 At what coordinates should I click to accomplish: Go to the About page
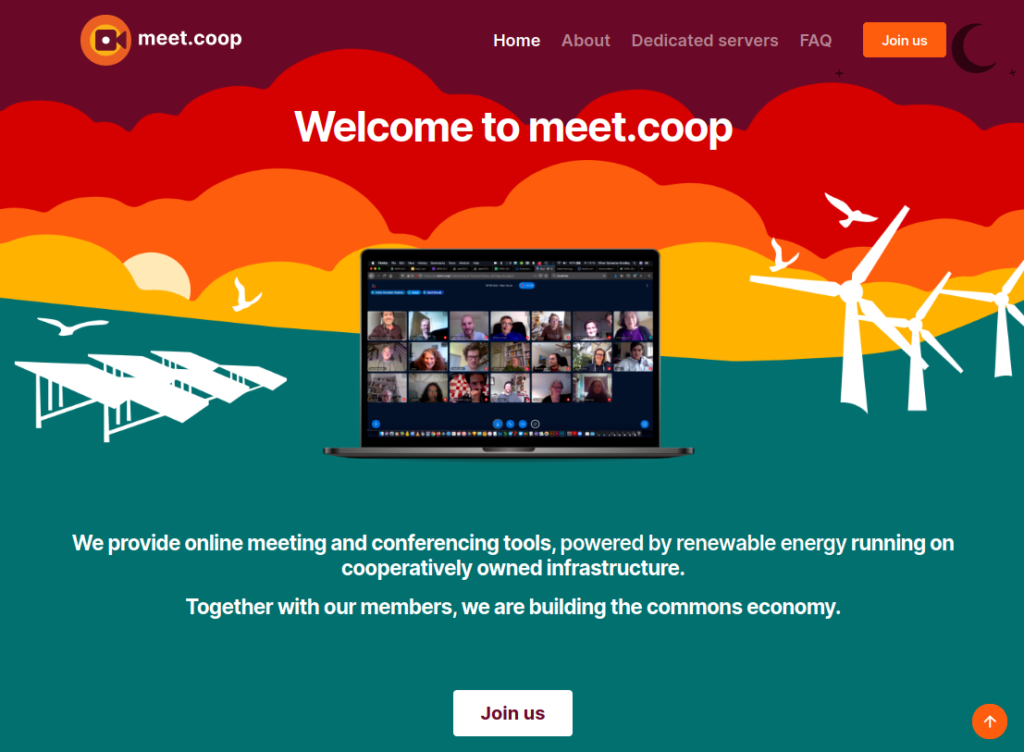click(586, 40)
